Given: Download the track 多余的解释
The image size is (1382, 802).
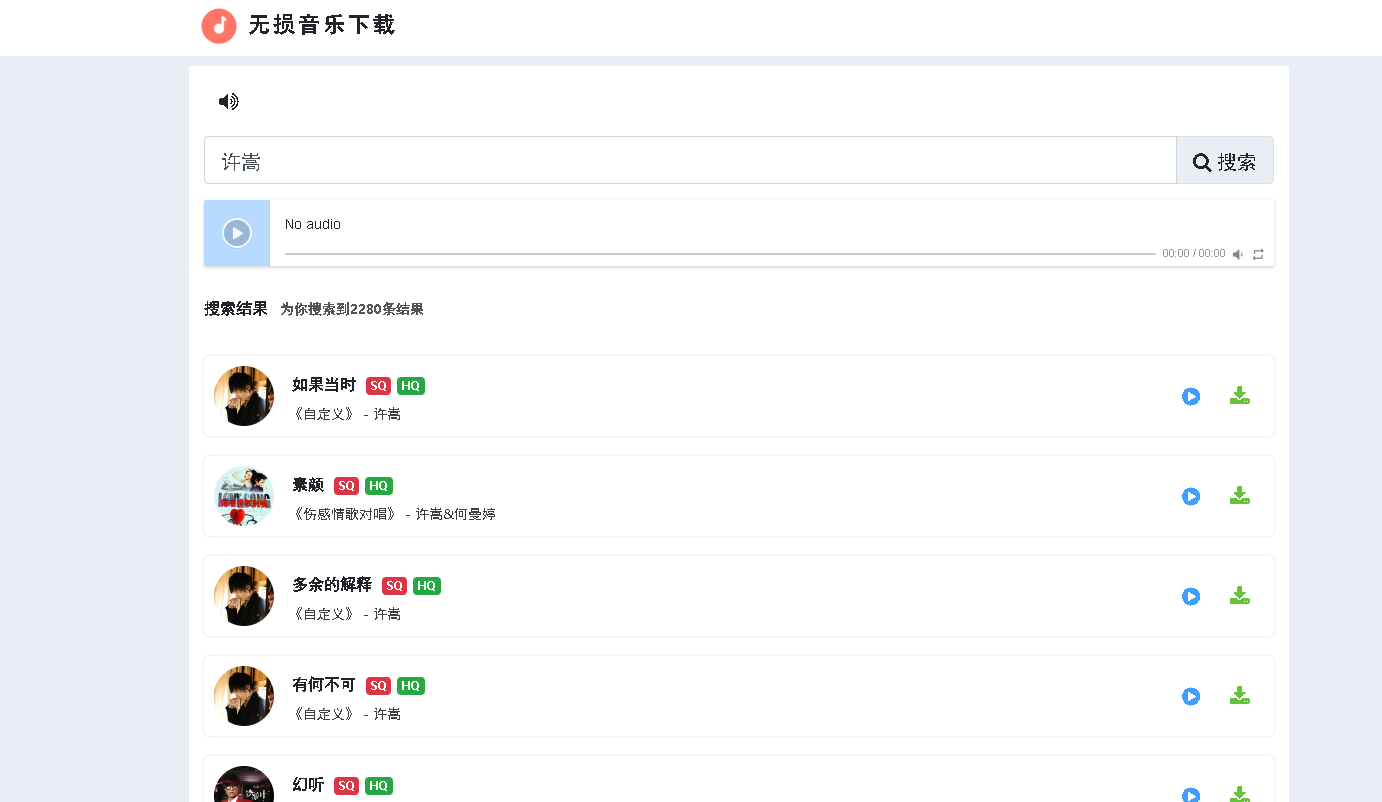Looking at the screenshot, I should point(1240,595).
